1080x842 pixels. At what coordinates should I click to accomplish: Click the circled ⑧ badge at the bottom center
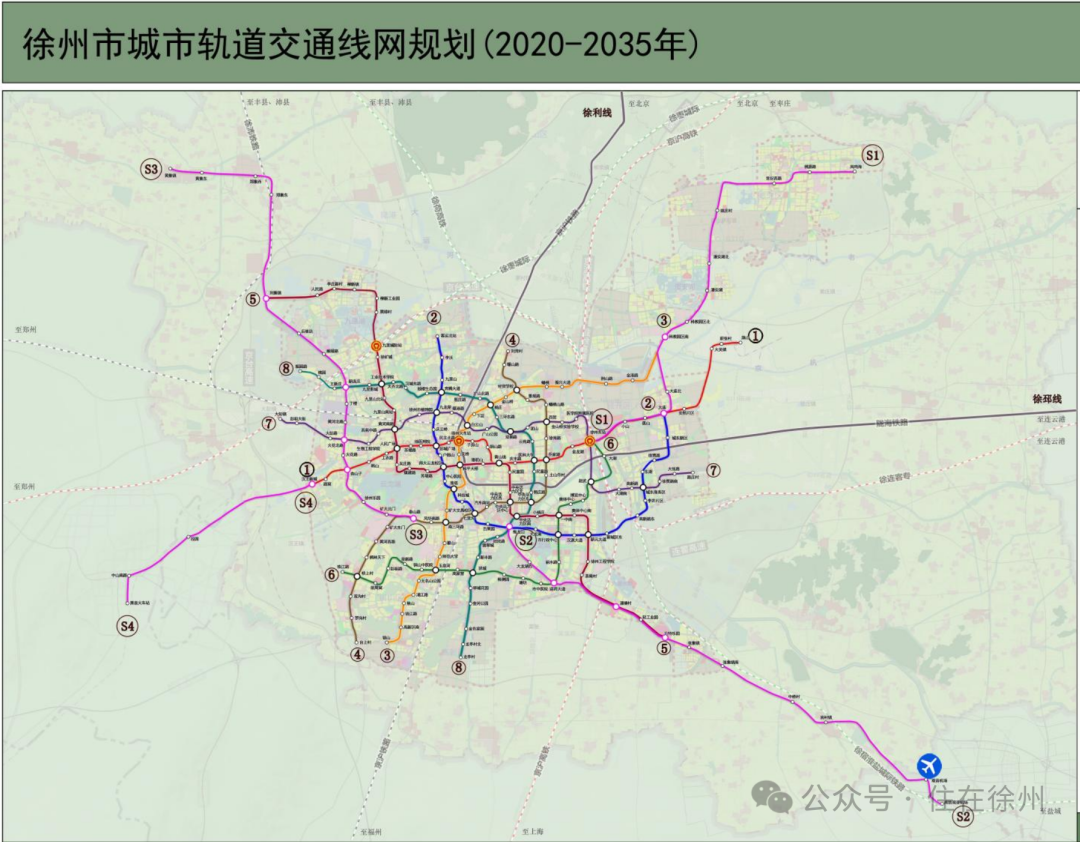click(x=459, y=665)
